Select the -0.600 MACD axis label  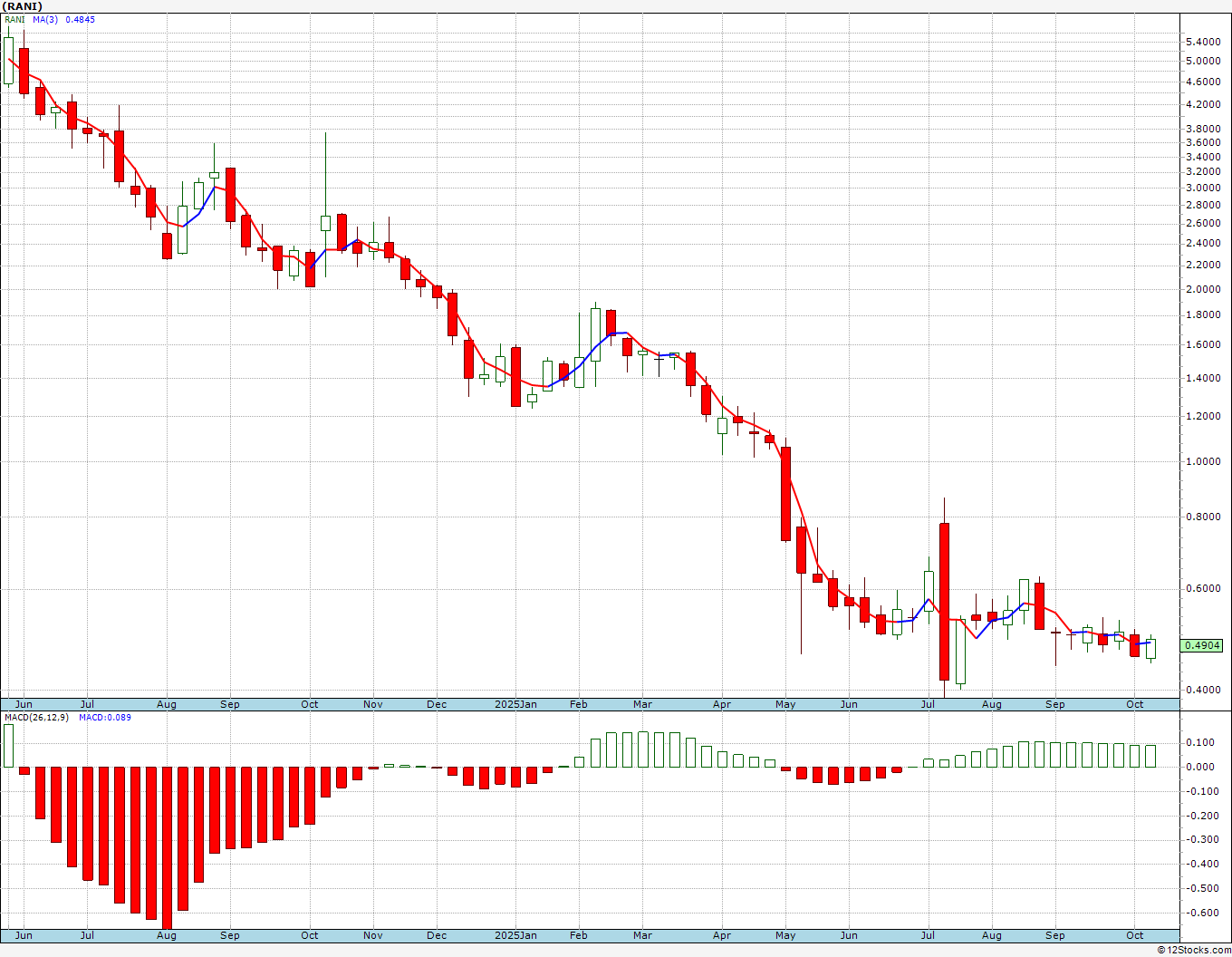pos(1201,913)
